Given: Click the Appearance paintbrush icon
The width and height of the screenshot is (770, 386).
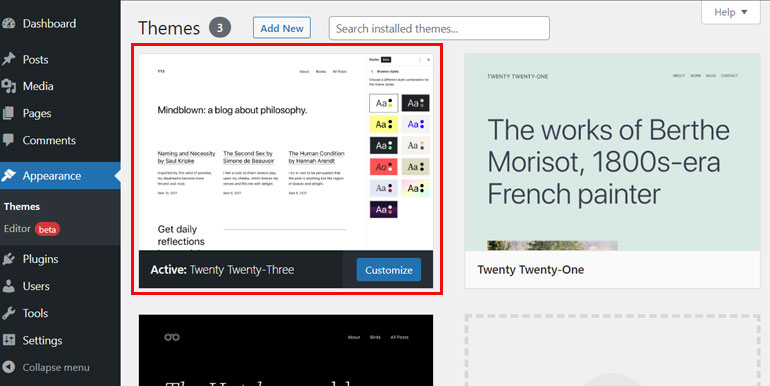Looking at the screenshot, I should tap(8, 175).
